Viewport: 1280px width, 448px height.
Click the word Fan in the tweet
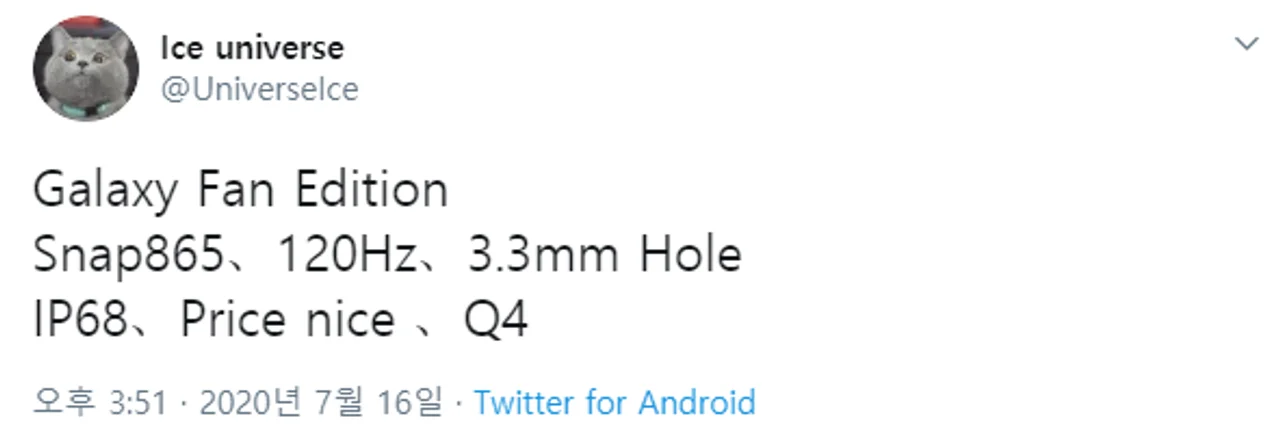tap(235, 191)
